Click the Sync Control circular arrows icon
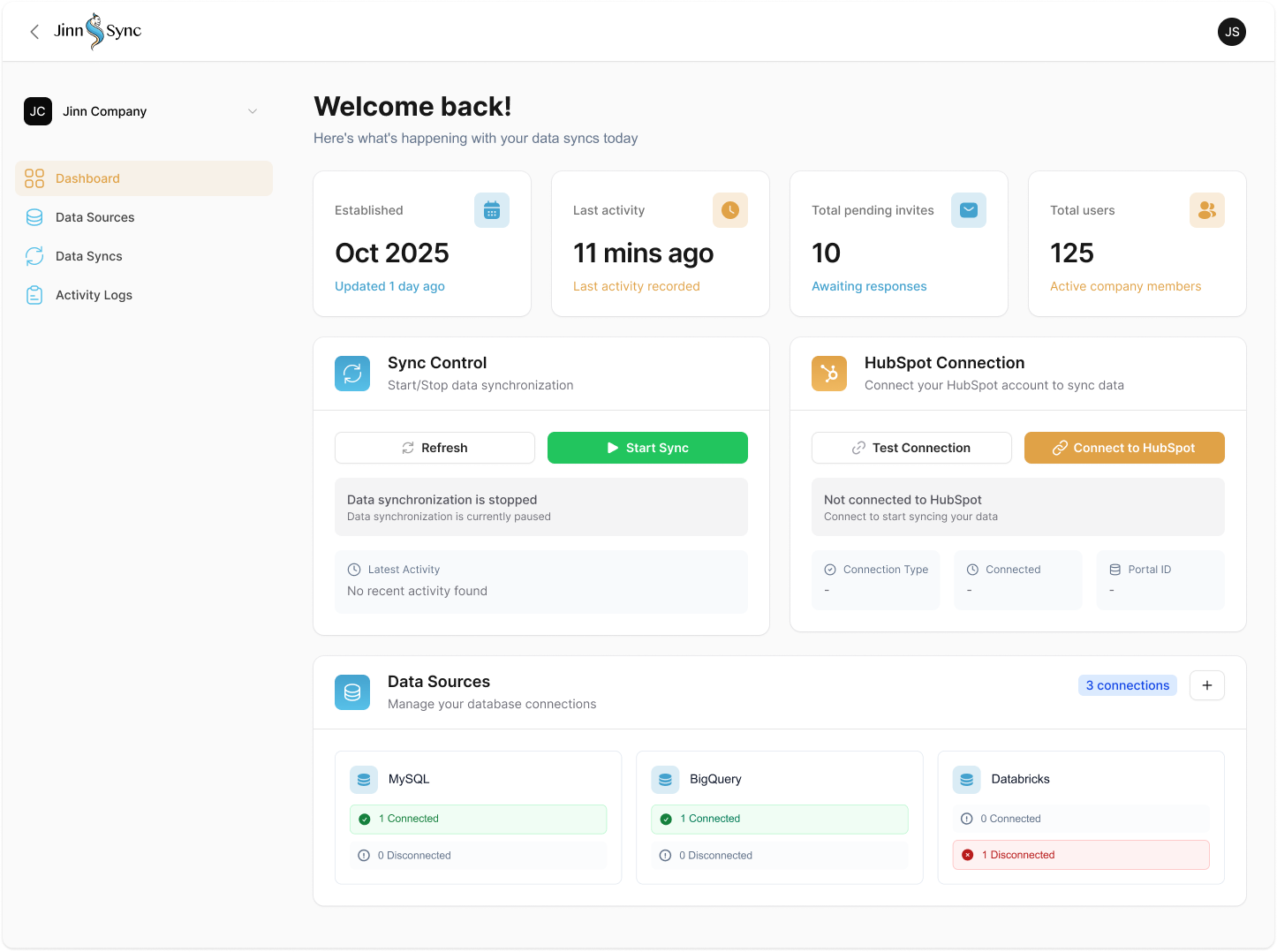This screenshot has height=952, width=1277. click(x=352, y=374)
